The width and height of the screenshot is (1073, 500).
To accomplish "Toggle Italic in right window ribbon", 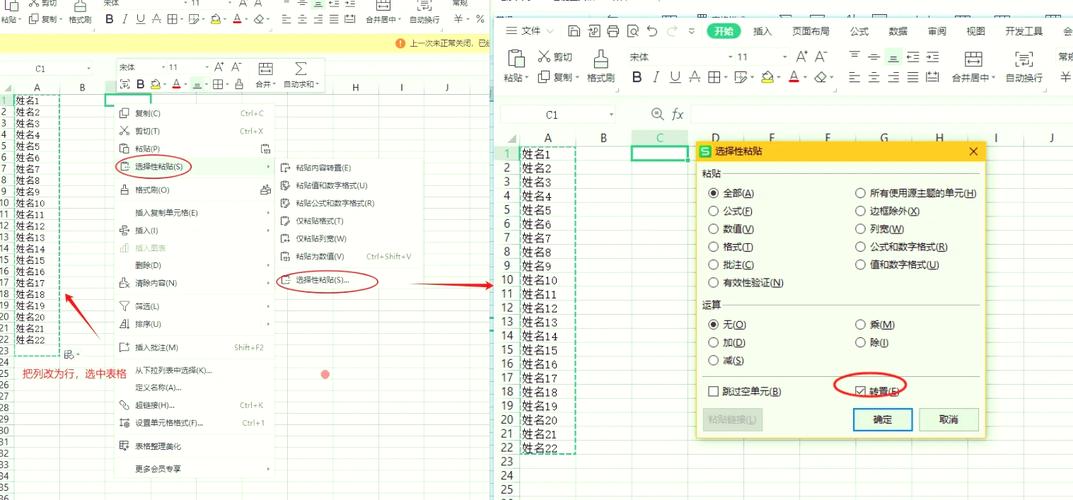I will [656, 77].
